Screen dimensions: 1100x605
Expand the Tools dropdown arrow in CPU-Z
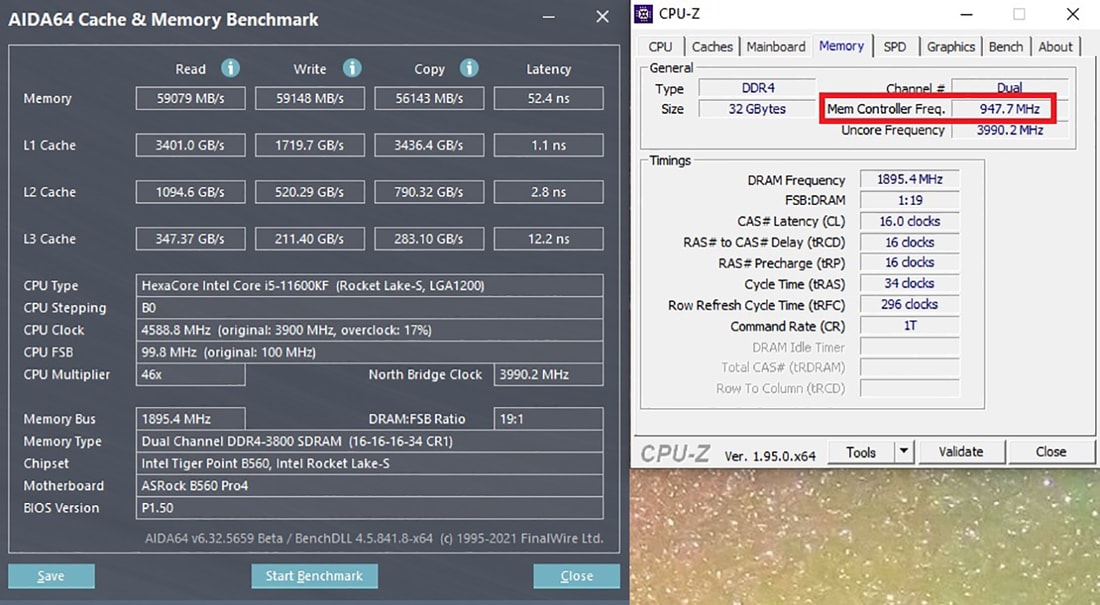[x=904, y=452]
